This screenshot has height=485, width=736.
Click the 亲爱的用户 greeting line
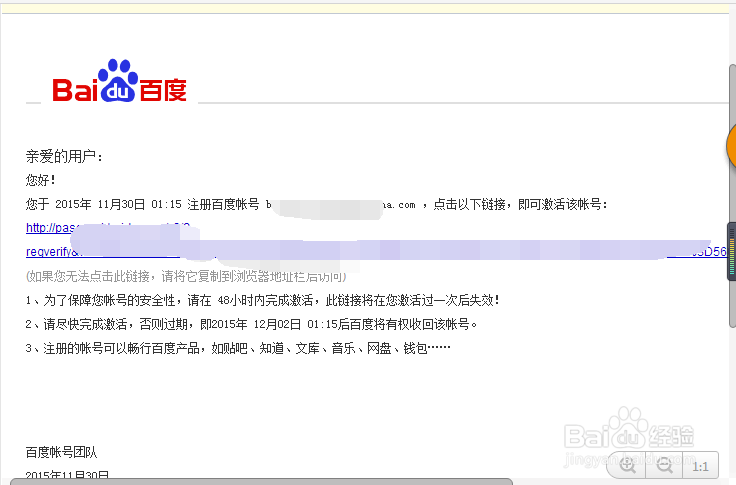pyautogui.click(x=64, y=156)
